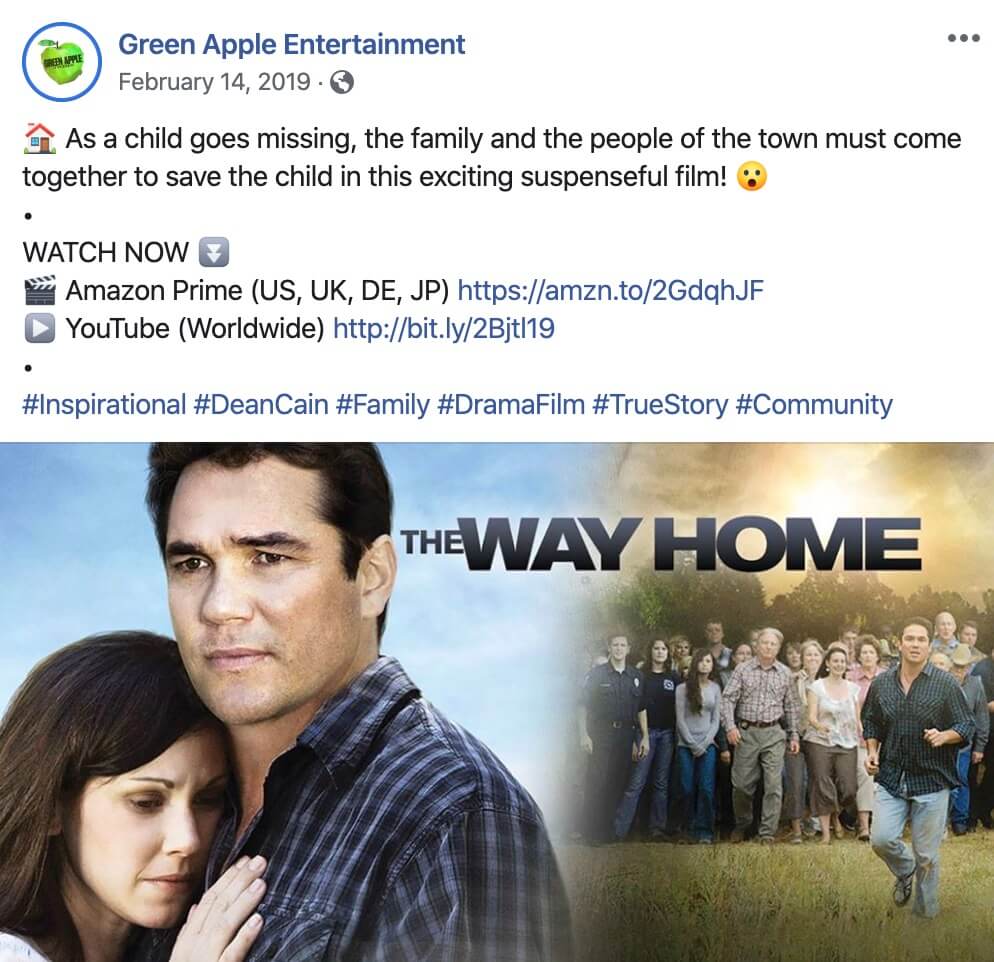Screen dimensions: 994x962
Task: Open the three-dot post options menu
Action: point(964,39)
